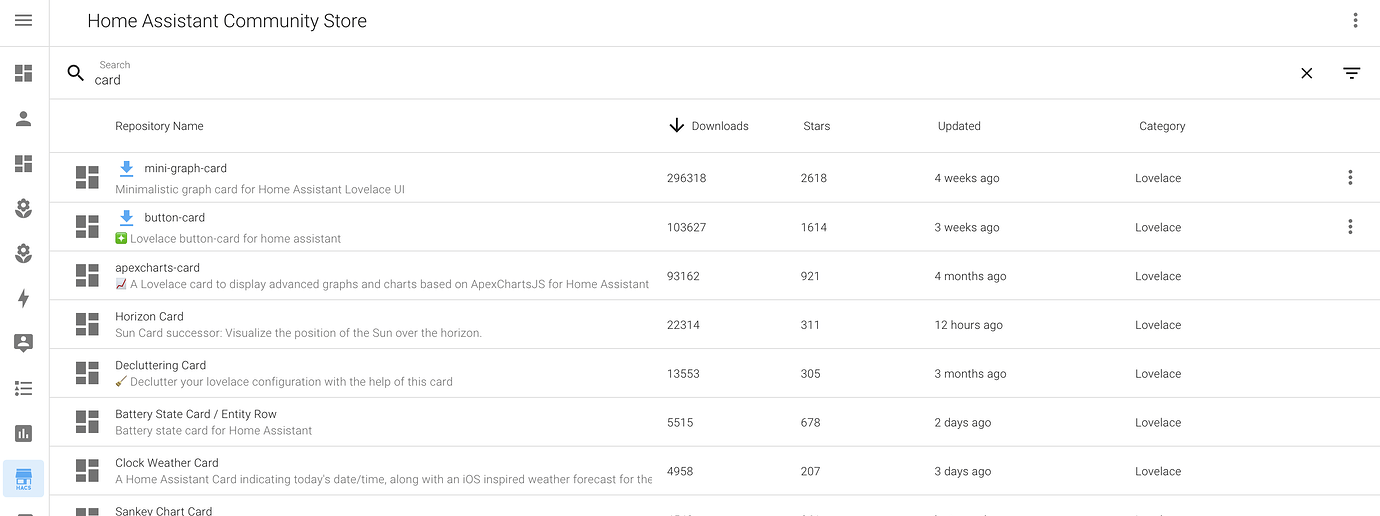Open the History bar chart sidebar icon
Viewport: 1380px width, 516px height.
point(24,433)
